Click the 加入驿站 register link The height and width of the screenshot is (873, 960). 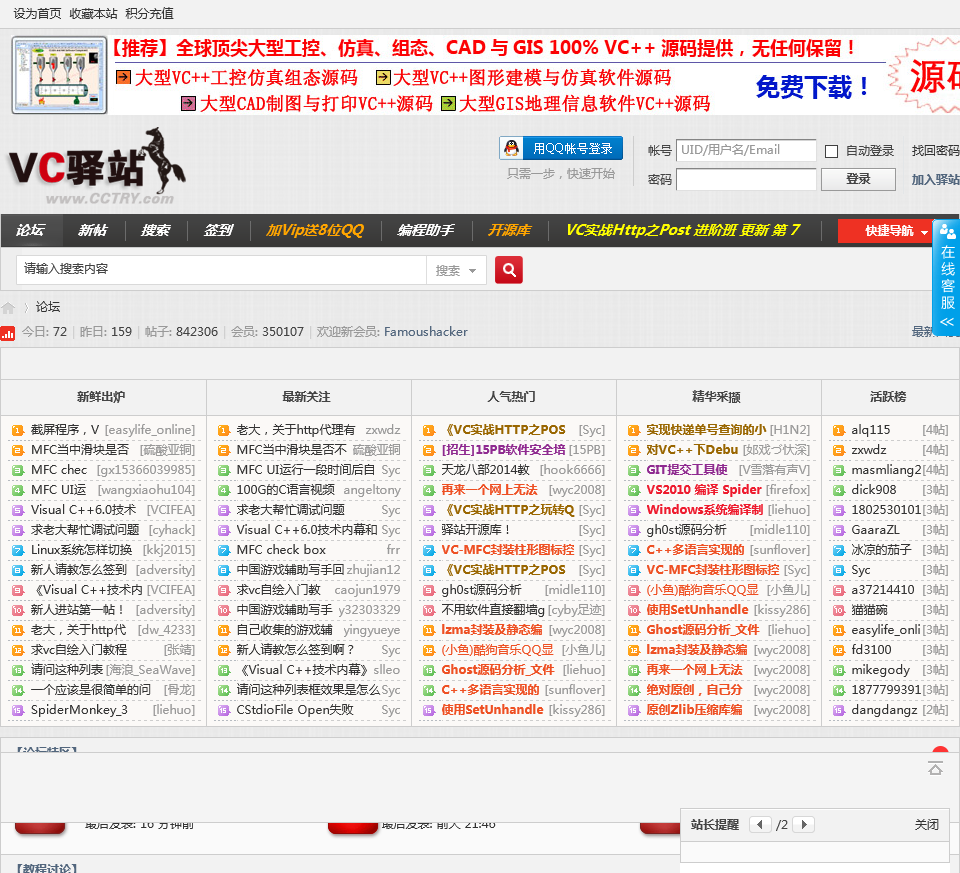tap(935, 179)
